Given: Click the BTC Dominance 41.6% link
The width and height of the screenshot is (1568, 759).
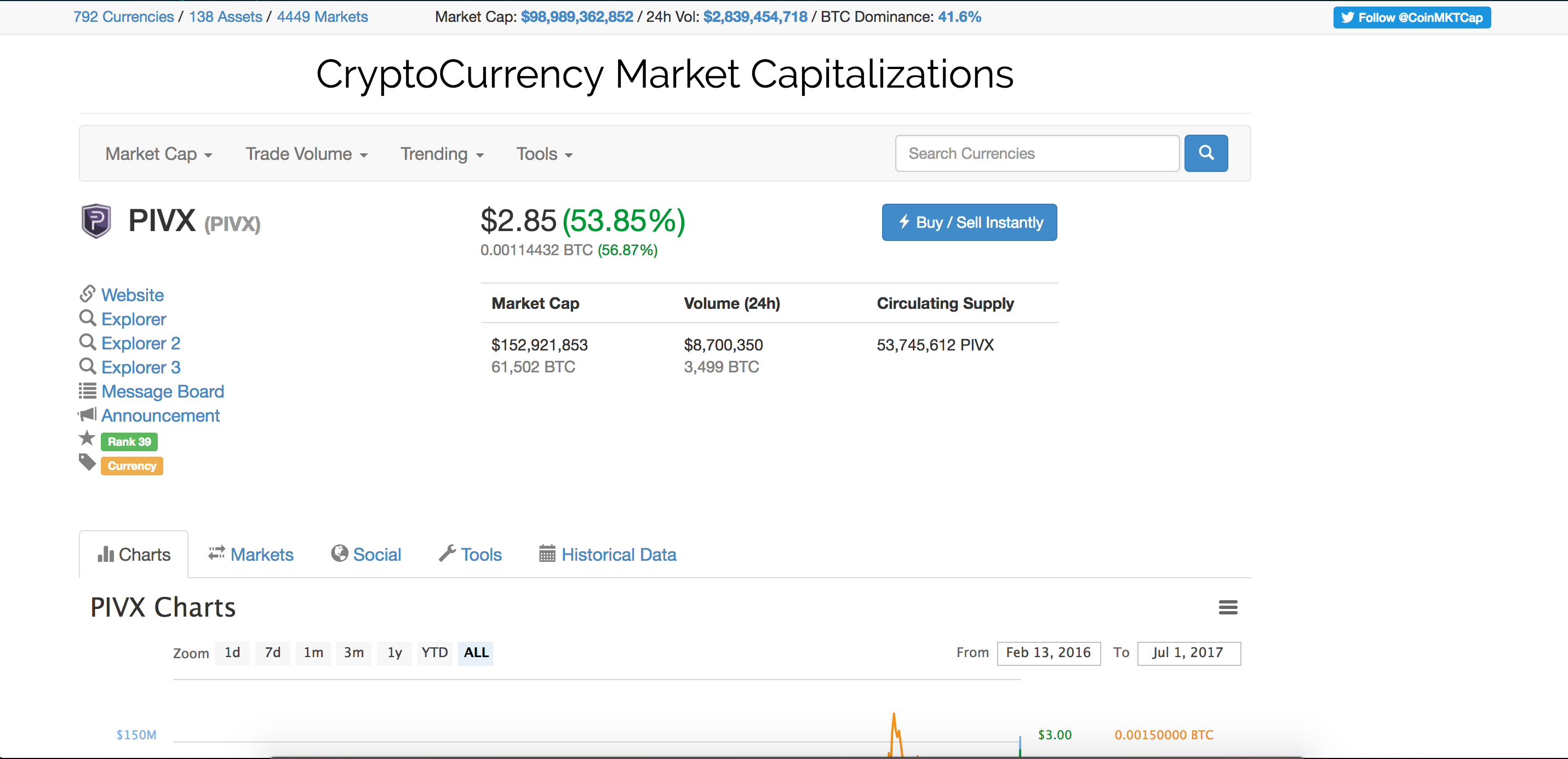Looking at the screenshot, I should point(959,17).
